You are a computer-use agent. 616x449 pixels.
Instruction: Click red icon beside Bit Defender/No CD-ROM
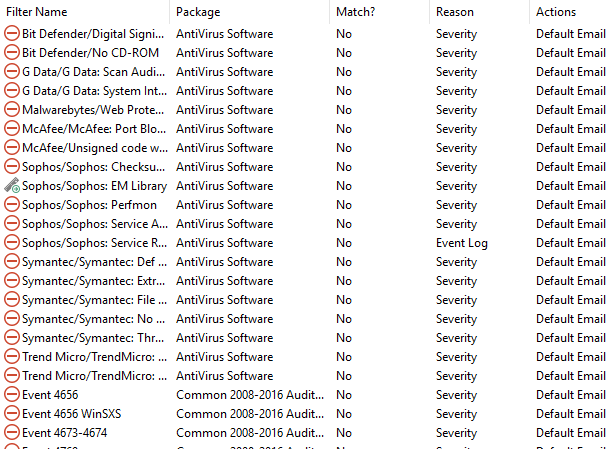coord(12,52)
